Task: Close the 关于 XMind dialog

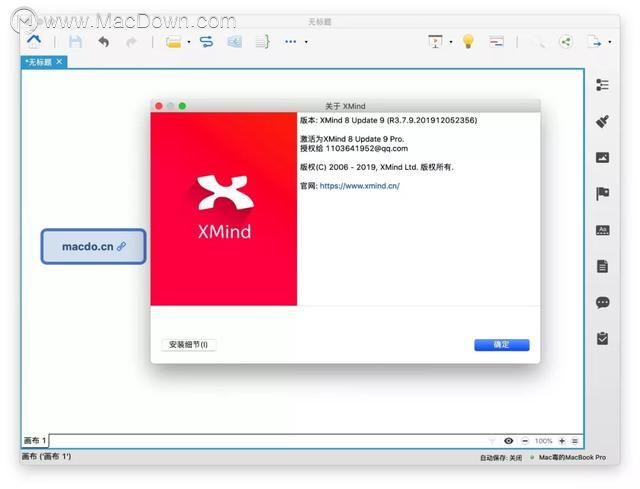Action: pos(159,106)
